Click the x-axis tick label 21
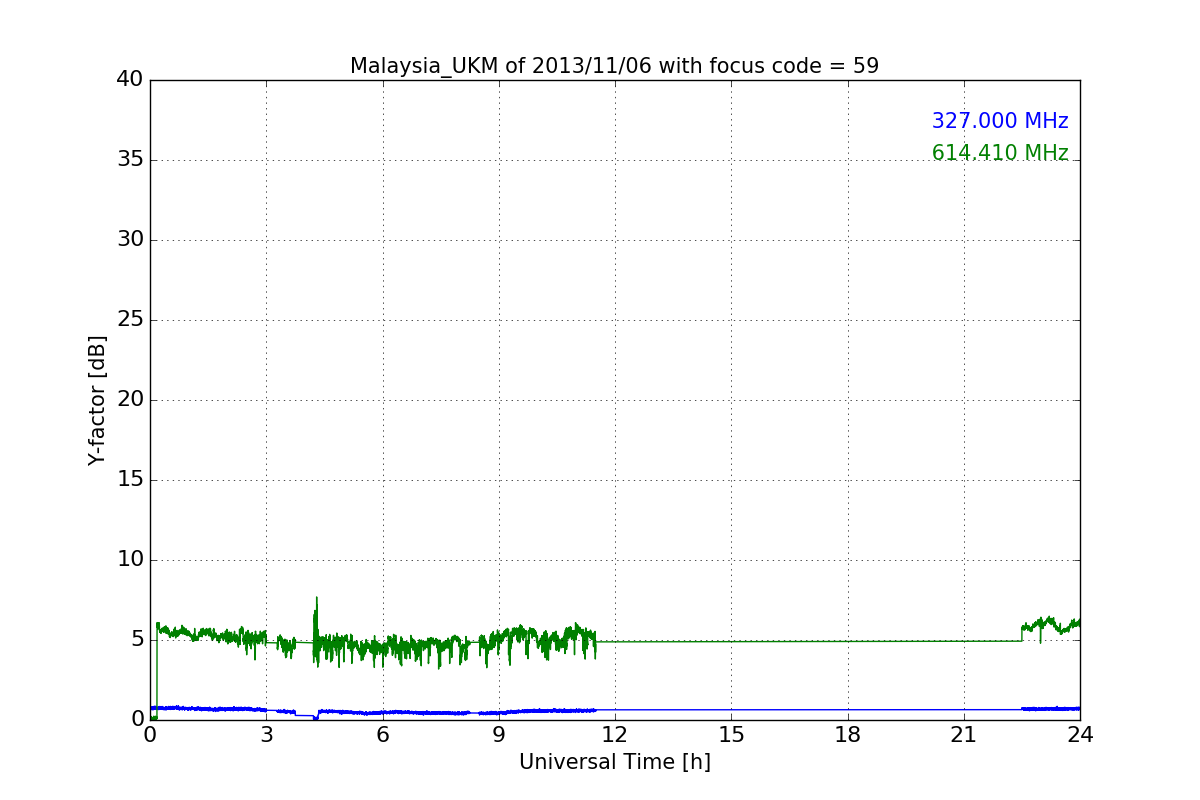The width and height of the screenshot is (1200, 800). (964, 735)
